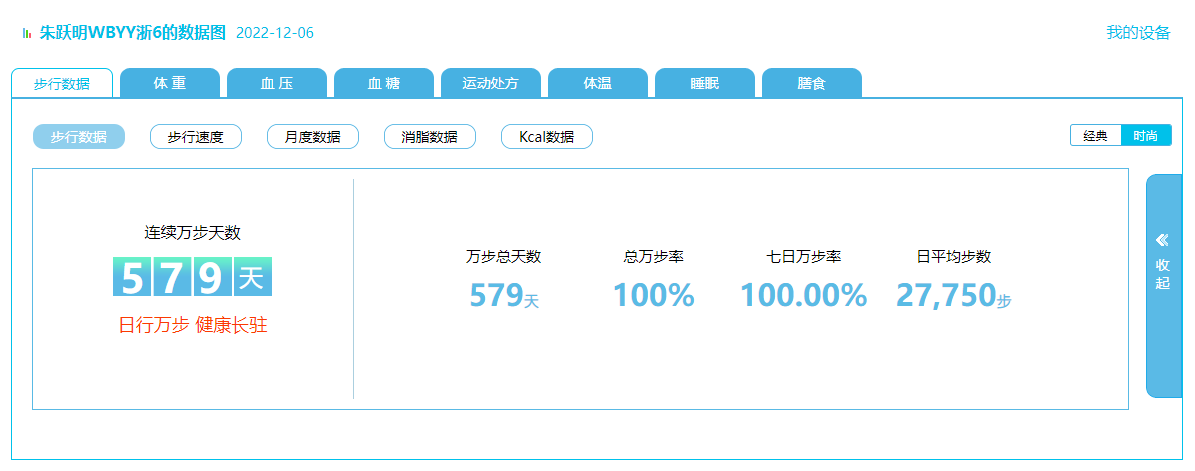Viewport: 1195px width, 471px height.
Task: Click the 100.00% seven-day value
Action: click(x=803, y=296)
